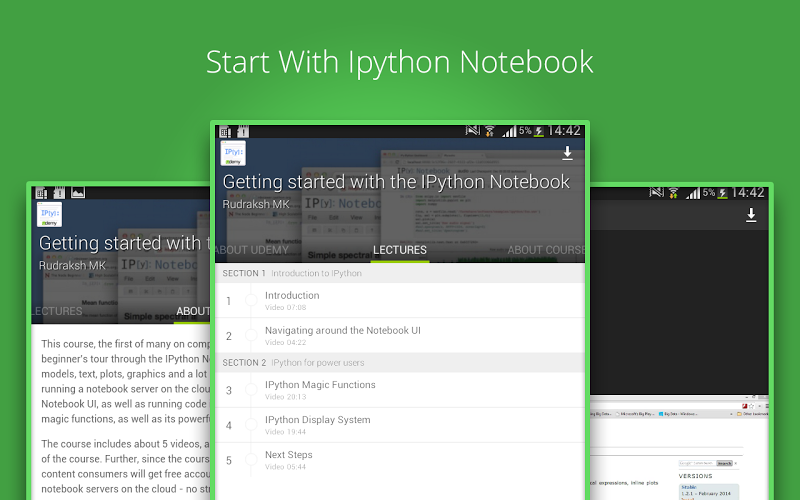The width and height of the screenshot is (800, 500).
Task: Switch to the LECTURES tab in center phone
Action: click(x=399, y=250)
